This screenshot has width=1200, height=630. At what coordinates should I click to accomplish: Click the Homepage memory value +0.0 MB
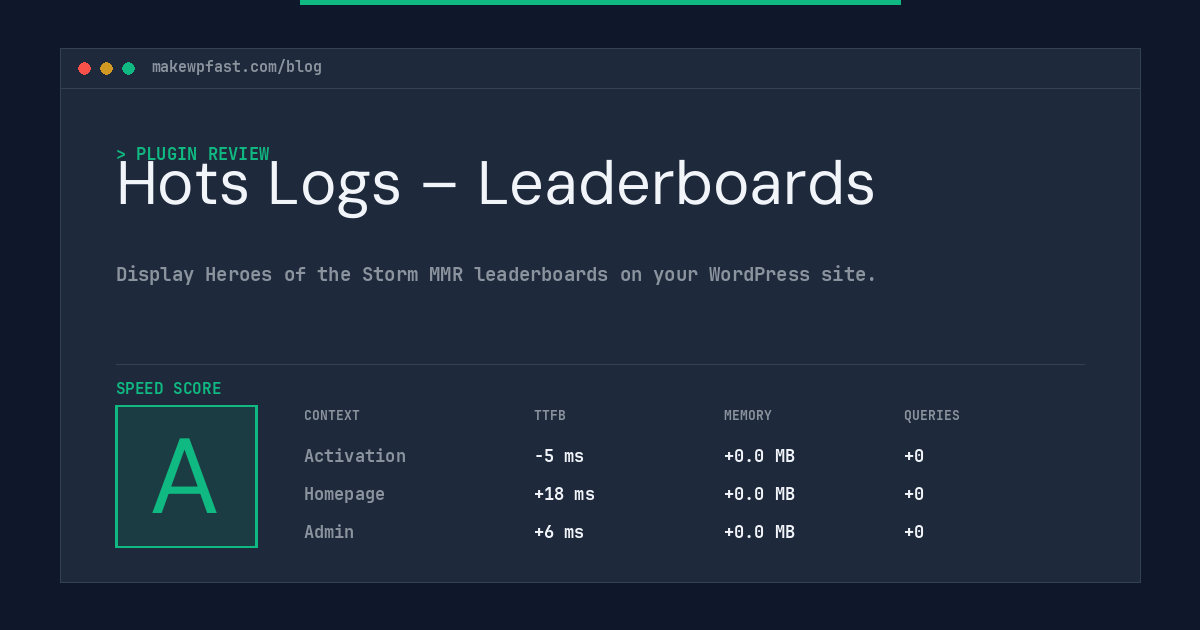759,494
